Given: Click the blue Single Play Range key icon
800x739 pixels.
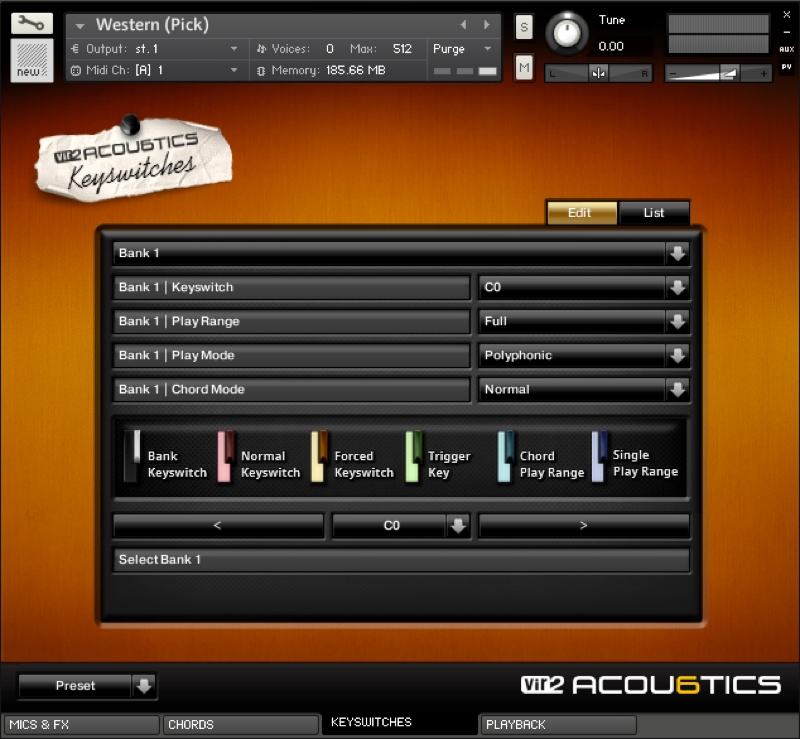Looking at the screenshot, I should coord(599,456).
